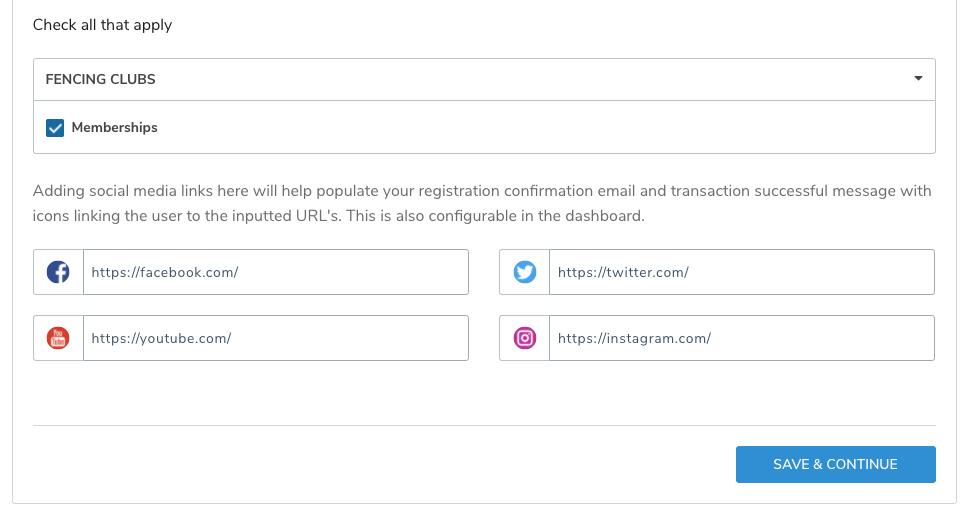Click the divider line above SAVE & CONTINUE

click(484, 425)
